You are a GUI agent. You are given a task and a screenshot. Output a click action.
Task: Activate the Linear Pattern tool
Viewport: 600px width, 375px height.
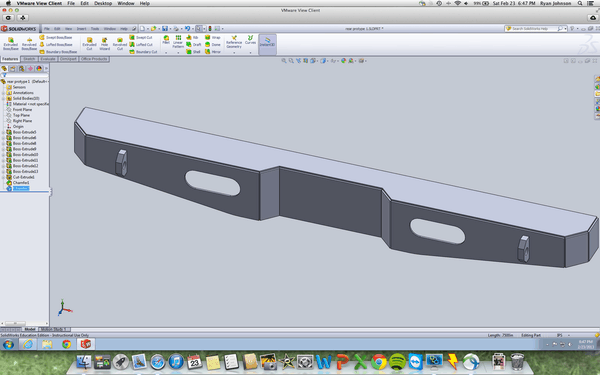tap(178, 42)
